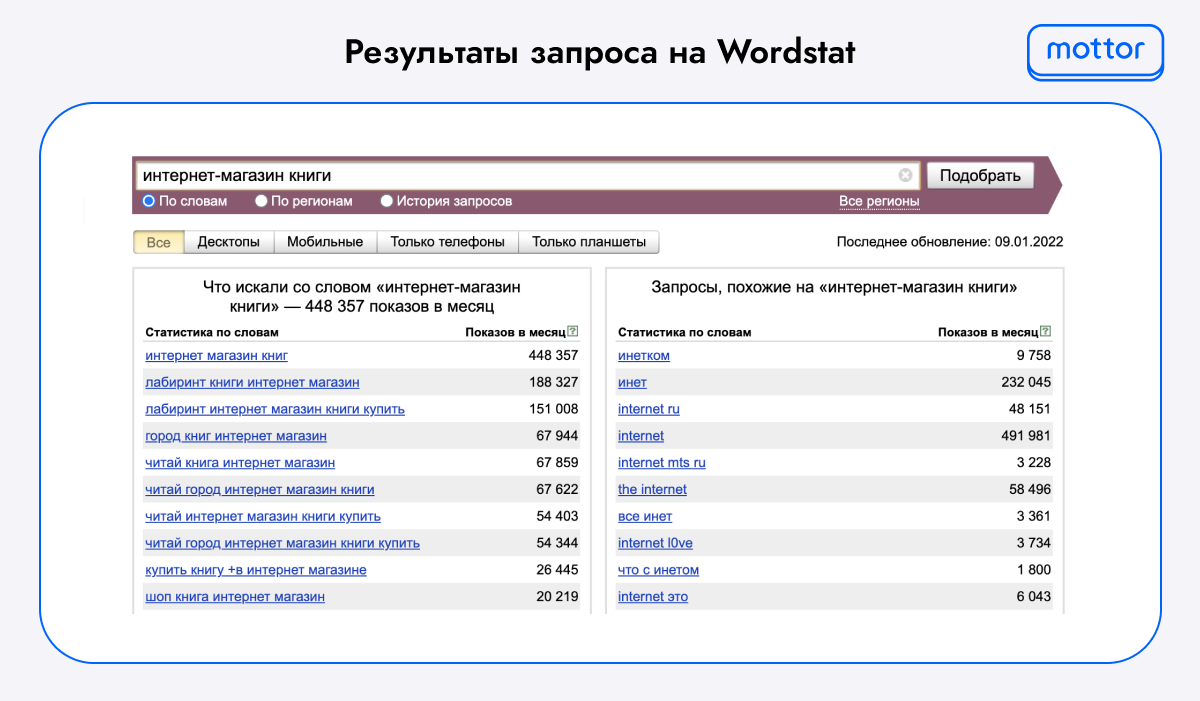Clear the search field with the X icon
This screenshot has width=1200, height=701.
coord(905,175)
